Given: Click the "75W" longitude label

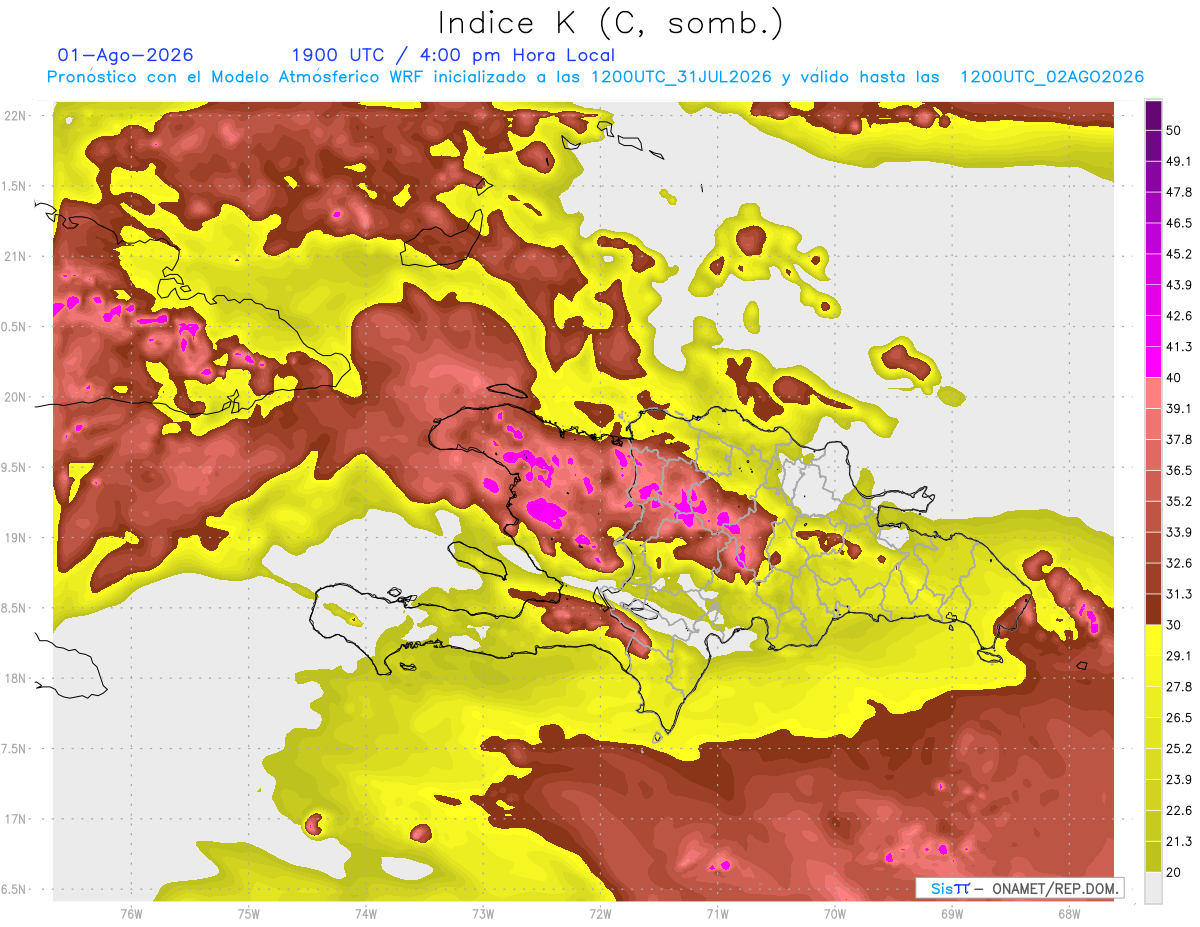Looking at the screenshot, I should pos(249,913).
